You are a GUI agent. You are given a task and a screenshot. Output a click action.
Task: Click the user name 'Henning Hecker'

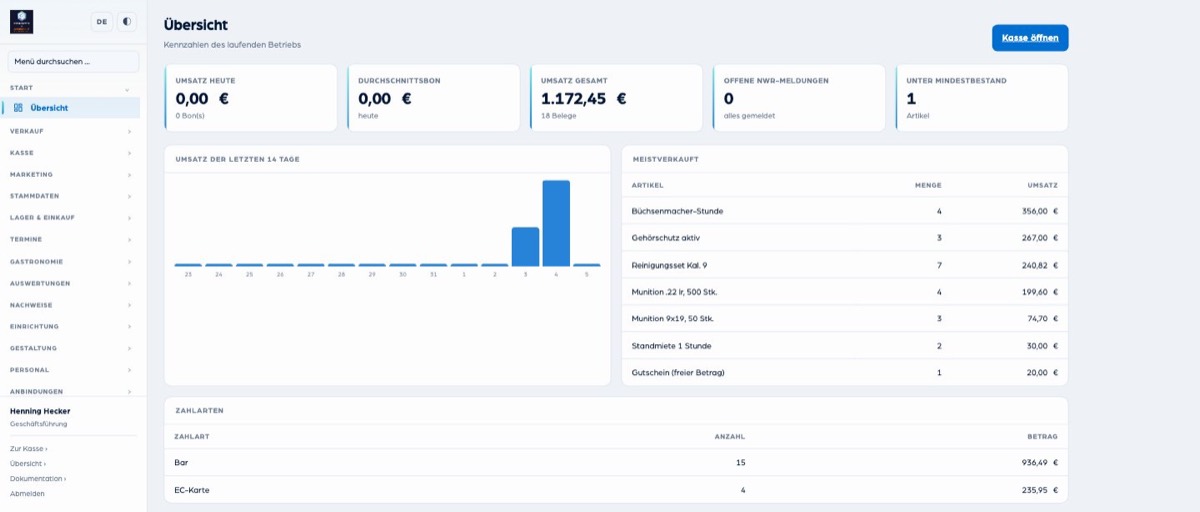pyautogui.click(x=40, y=411)
